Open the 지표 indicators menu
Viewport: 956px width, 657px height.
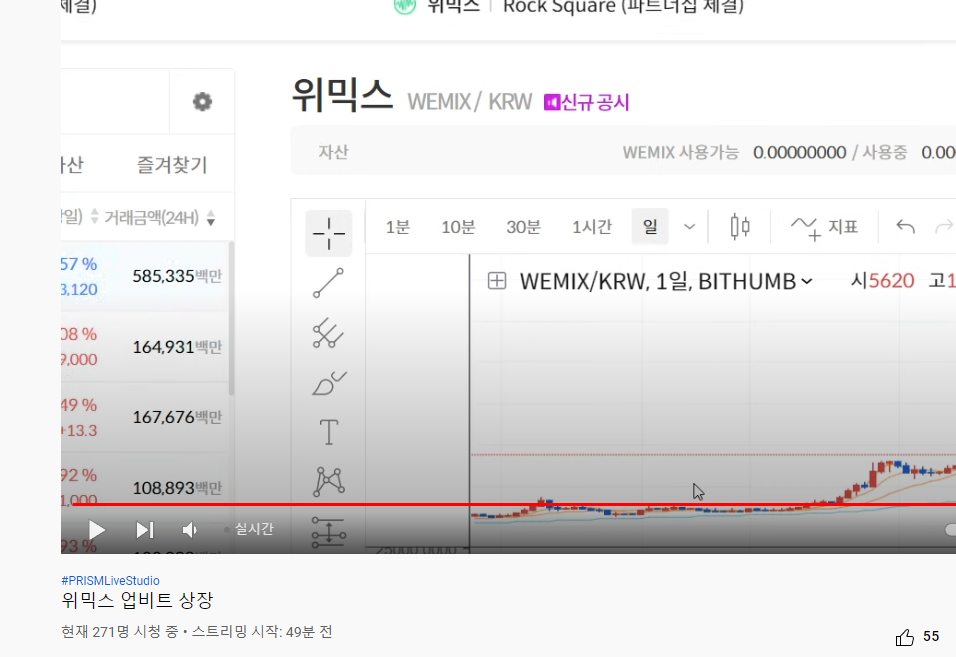coord(824,227)
